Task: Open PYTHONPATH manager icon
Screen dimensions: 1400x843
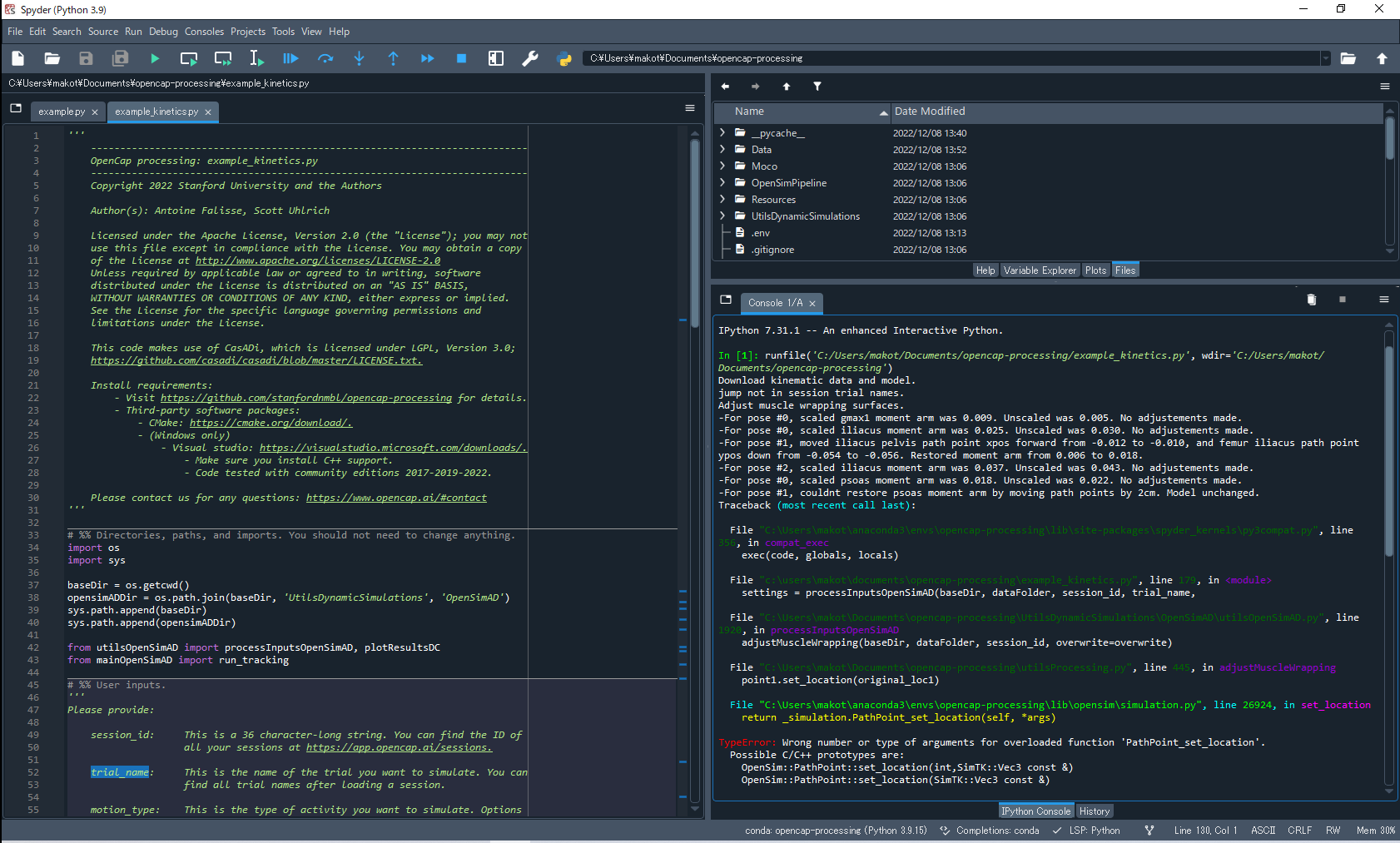Action: [564, 58]
